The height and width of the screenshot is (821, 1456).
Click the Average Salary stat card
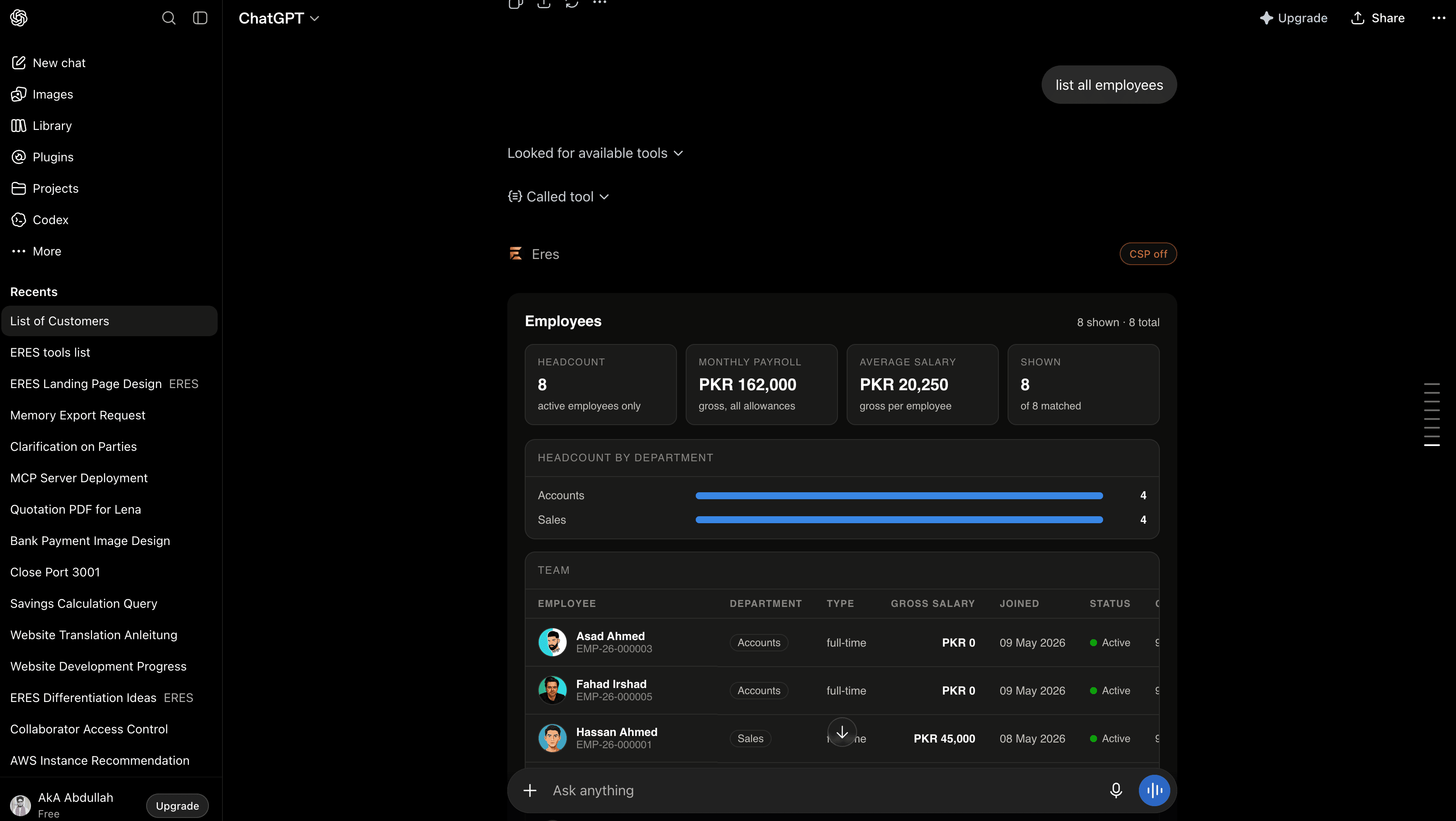click(x=922, y=384)
